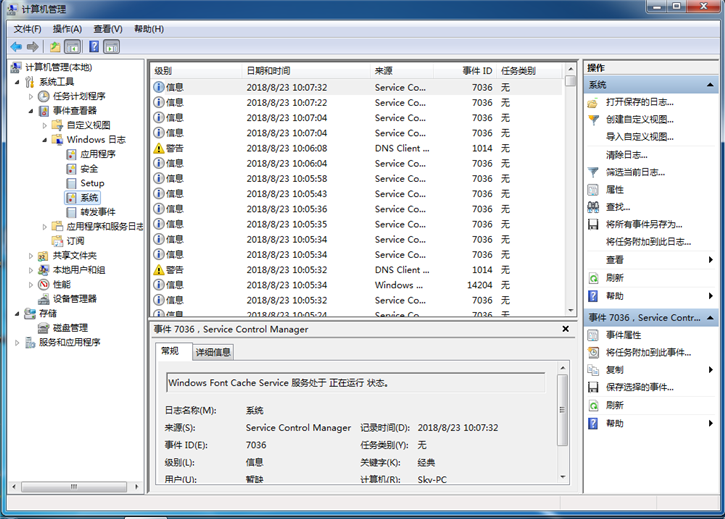The image size is (725, 519).
Task: Click the Up One Level folder icon
Action: tap(54, 47)
